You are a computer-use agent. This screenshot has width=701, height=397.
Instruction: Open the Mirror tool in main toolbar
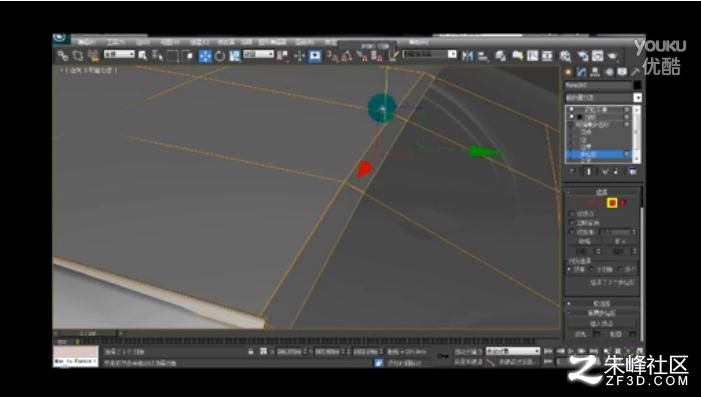pos(468,56)
